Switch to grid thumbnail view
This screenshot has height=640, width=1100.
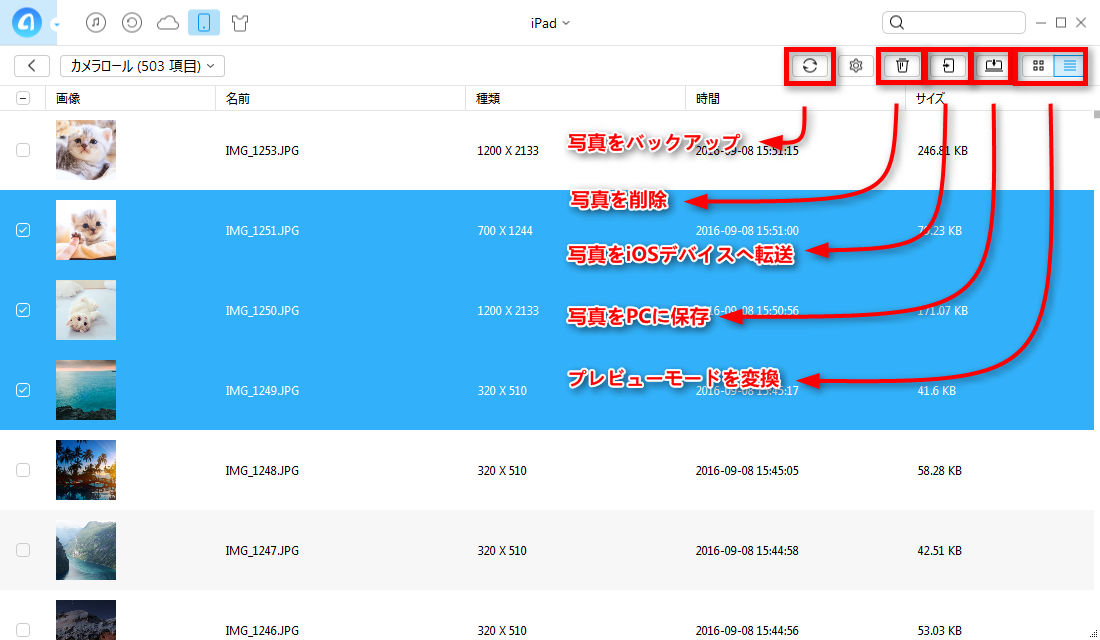tap(1038, 66)
